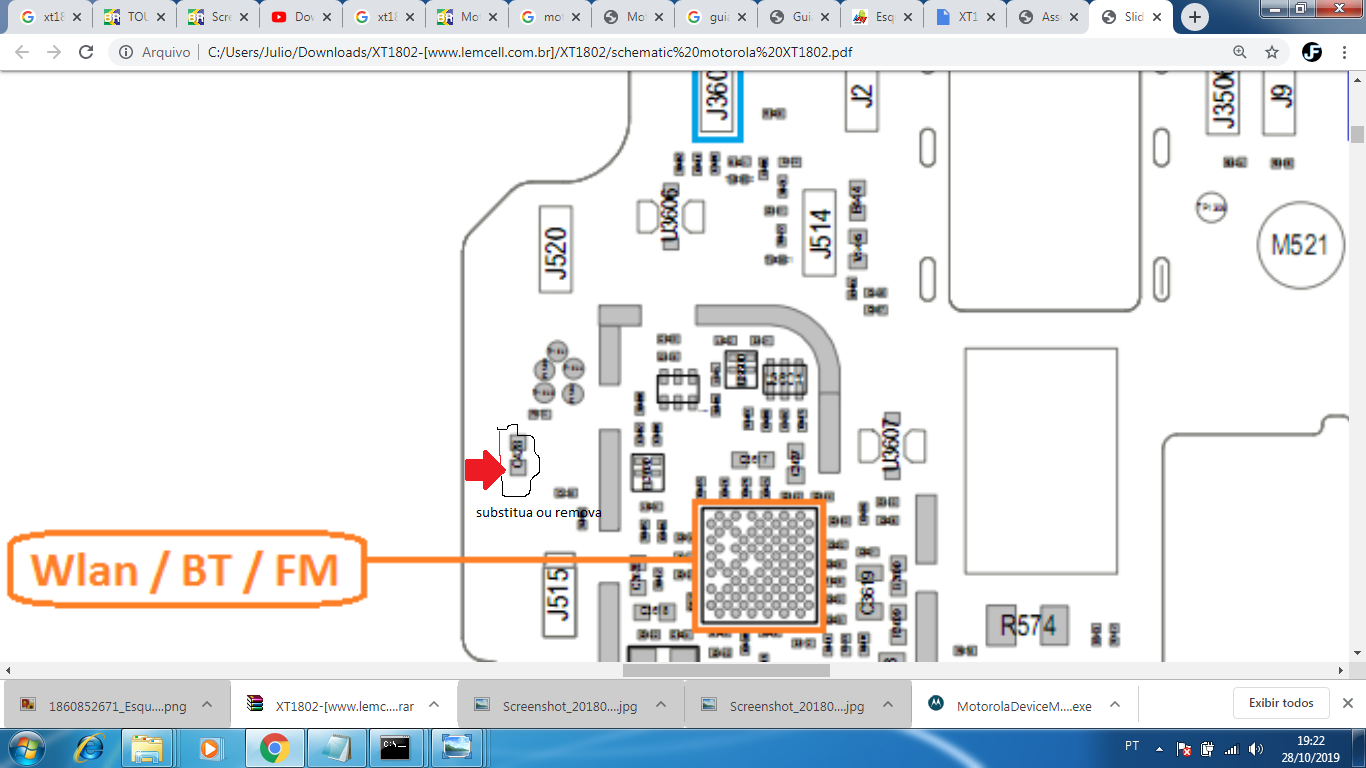Open the command prompt taskbar icon

coord(395,747)
